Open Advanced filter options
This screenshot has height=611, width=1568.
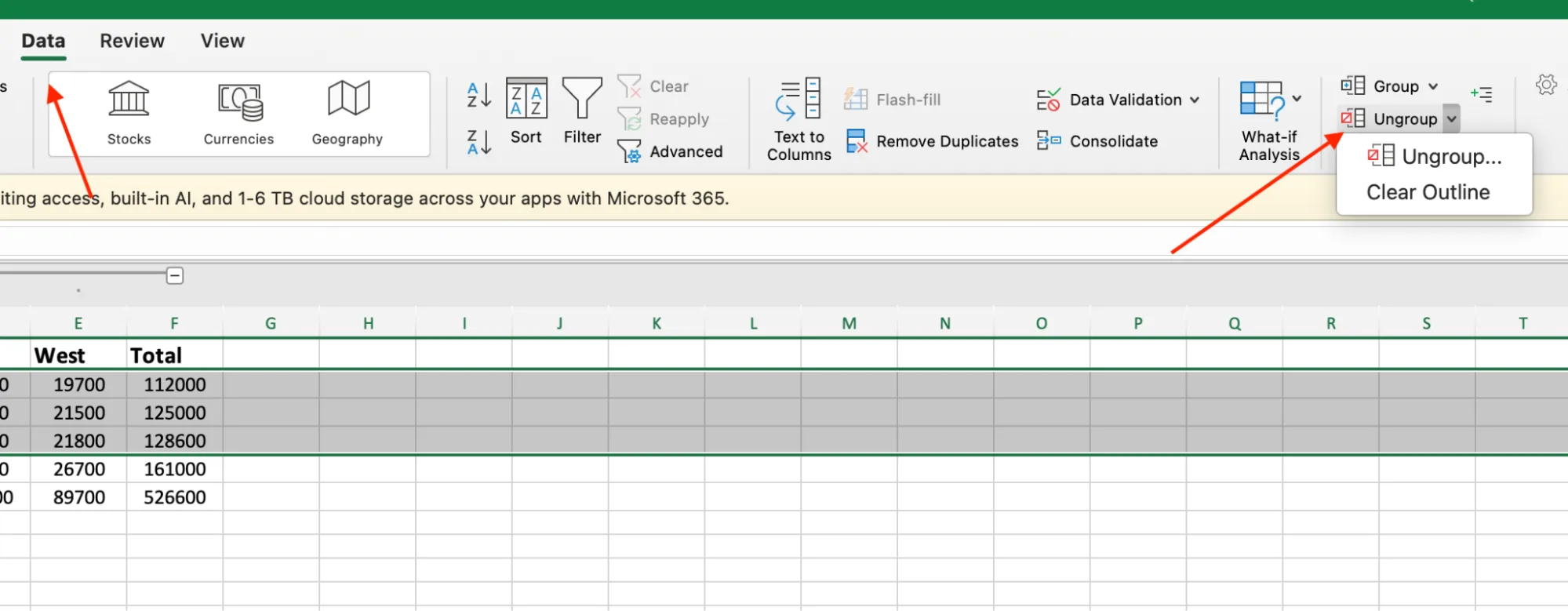[x=670, y=151]
